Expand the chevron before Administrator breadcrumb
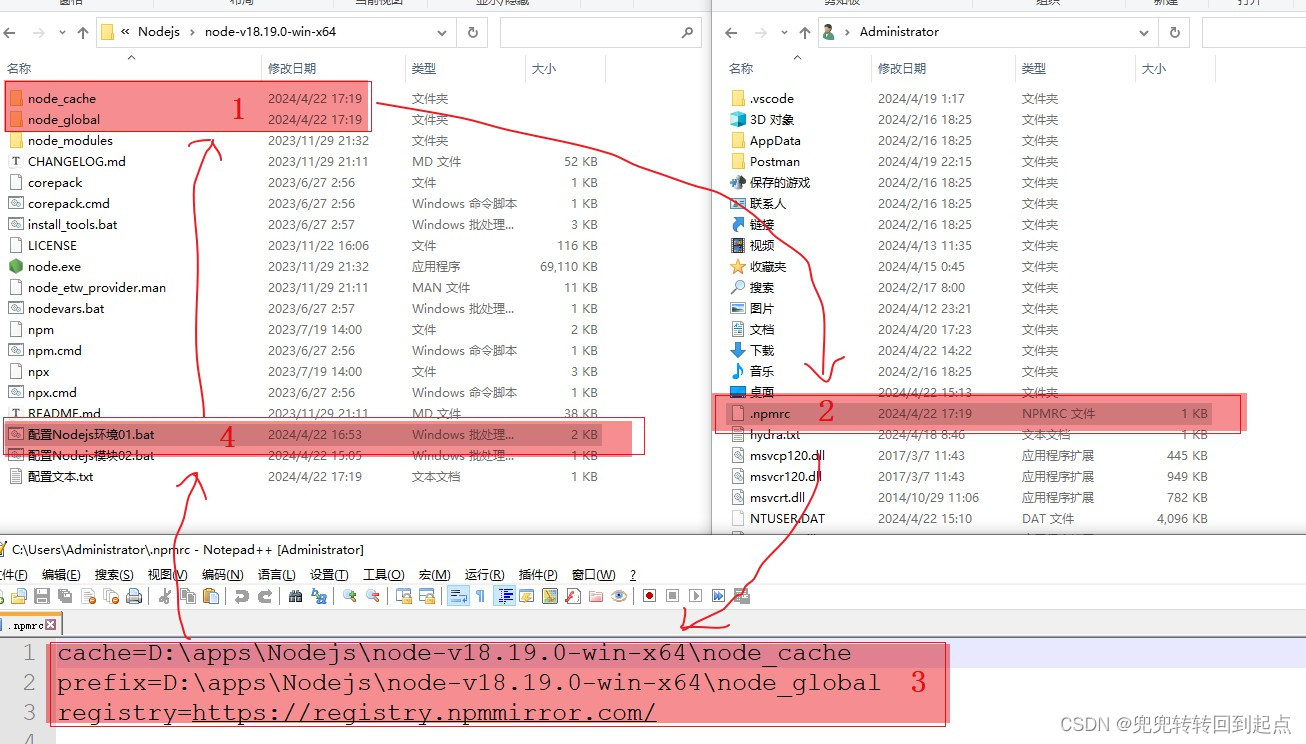 (x=848, y=32)
